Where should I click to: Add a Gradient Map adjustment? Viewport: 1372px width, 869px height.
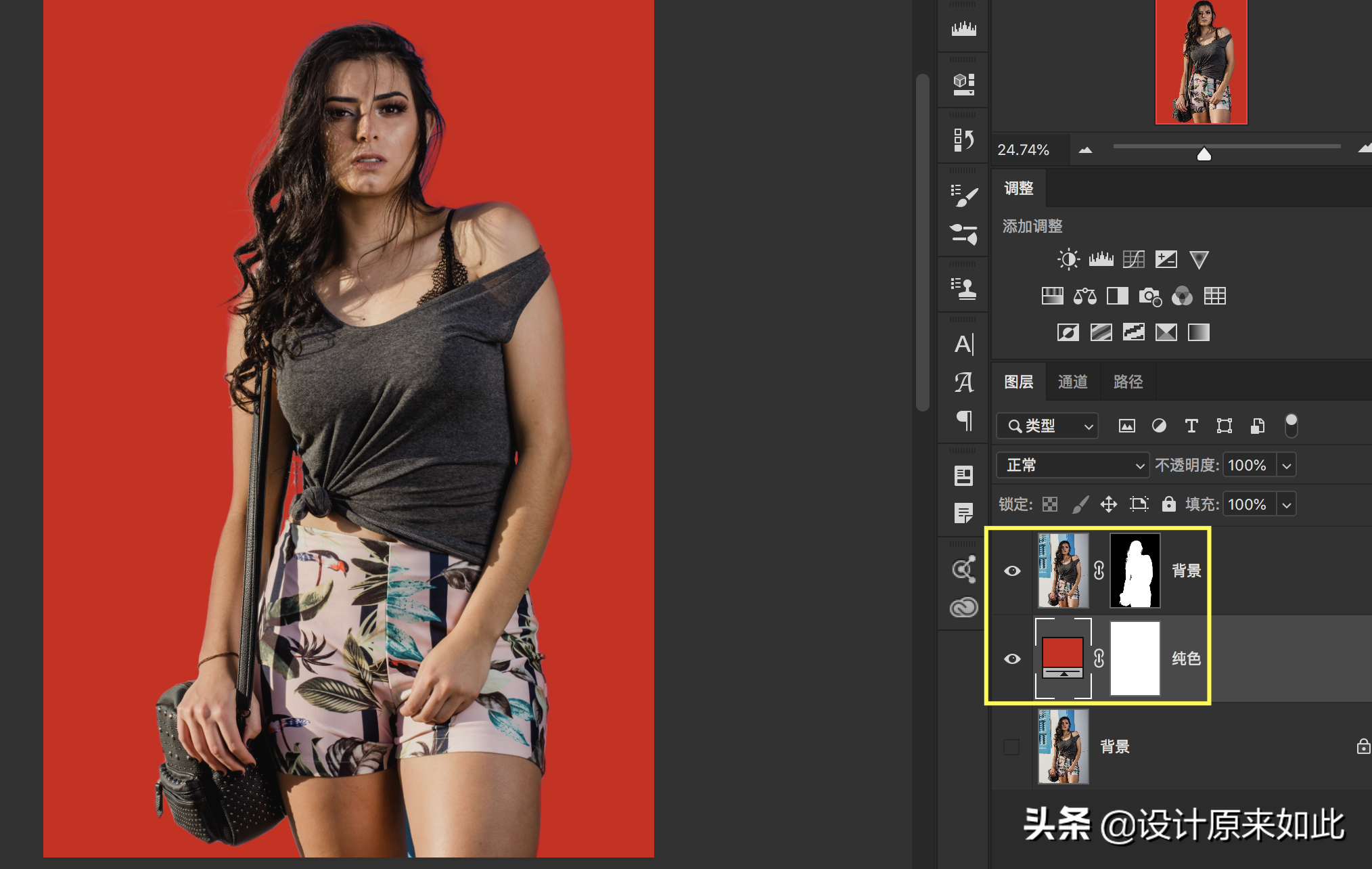click(x=1198, y=332)
